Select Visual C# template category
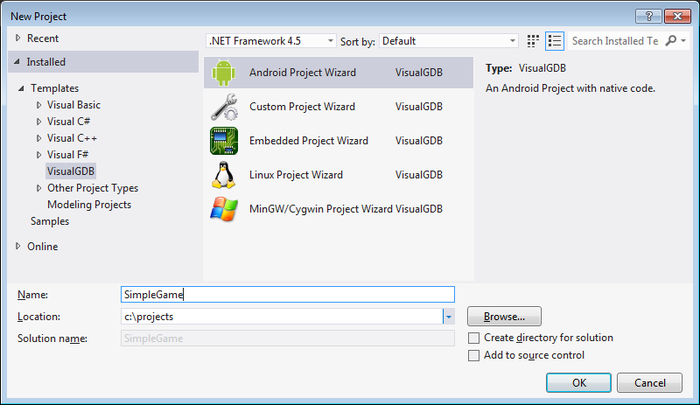The image size is (700, 405). tap(69, 121)
